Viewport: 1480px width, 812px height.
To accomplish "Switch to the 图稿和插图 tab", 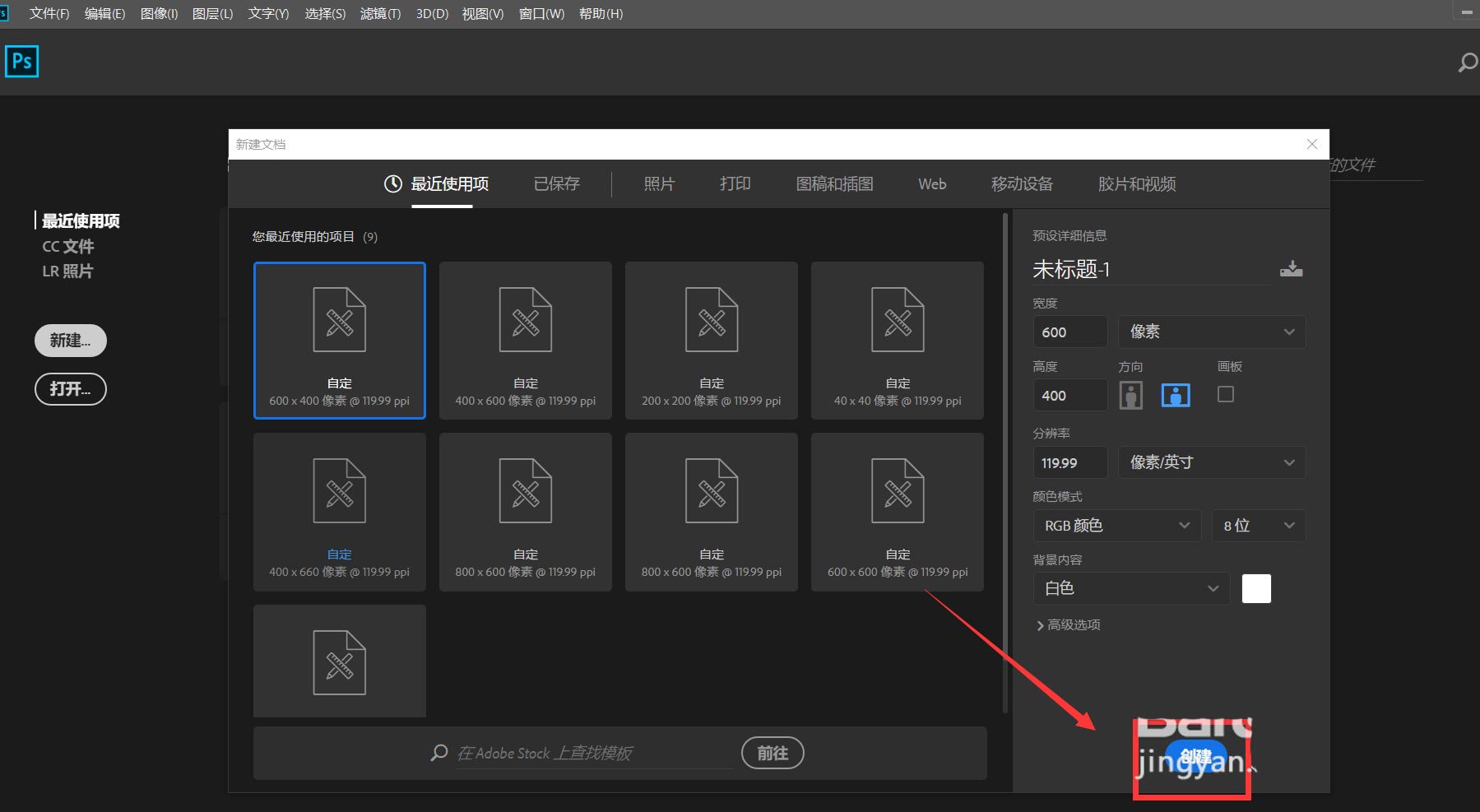I will (835, 184).
